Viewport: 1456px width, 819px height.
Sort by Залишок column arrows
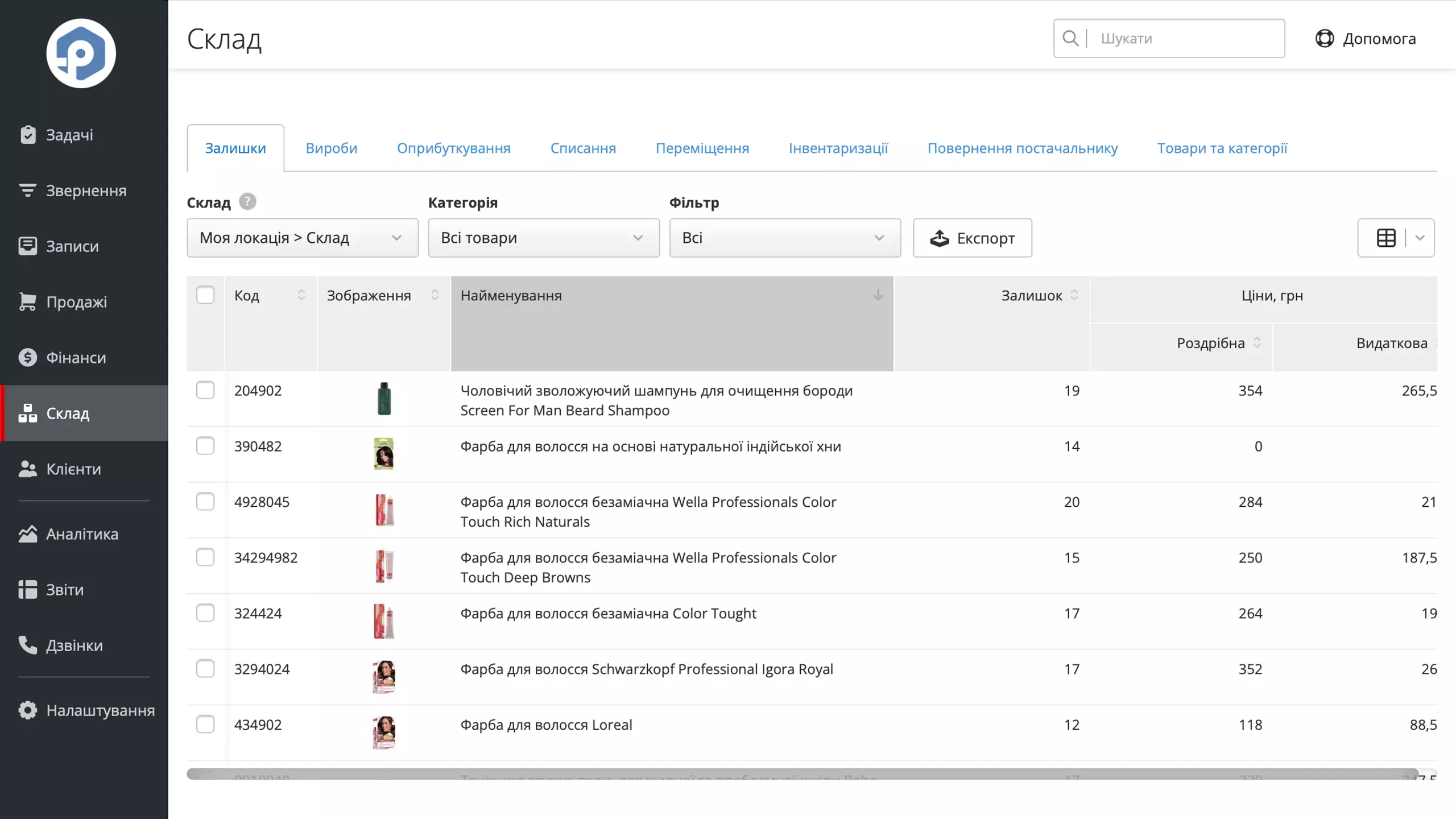pyautogui.click(x=1074, y=295)
